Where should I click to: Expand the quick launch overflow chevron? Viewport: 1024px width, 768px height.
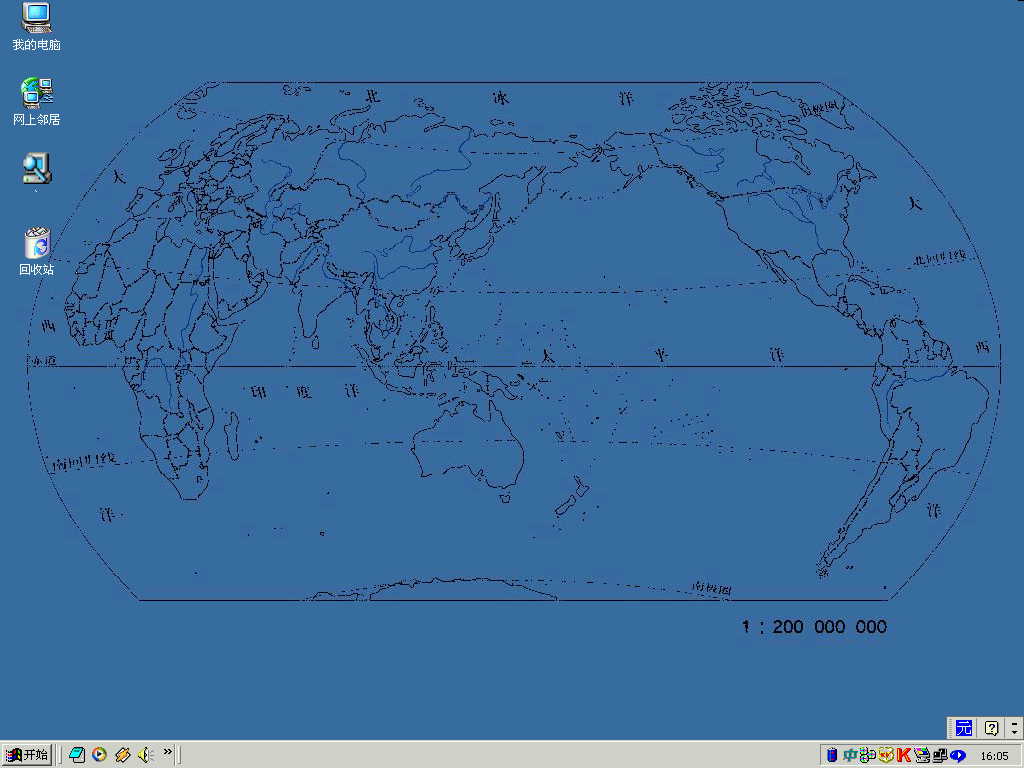tap(167, 752)
